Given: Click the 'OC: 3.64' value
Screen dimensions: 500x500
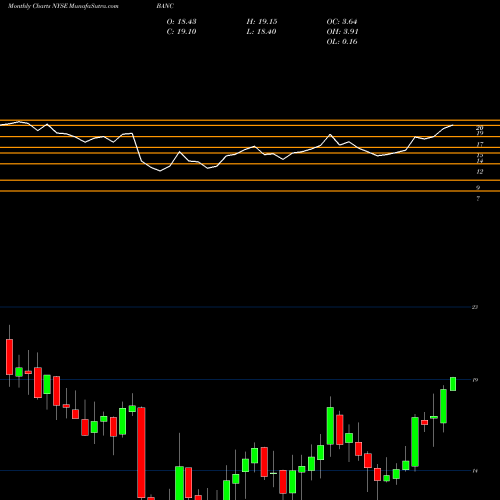Looking at the screenshot, I should click(x=342, y=22).
